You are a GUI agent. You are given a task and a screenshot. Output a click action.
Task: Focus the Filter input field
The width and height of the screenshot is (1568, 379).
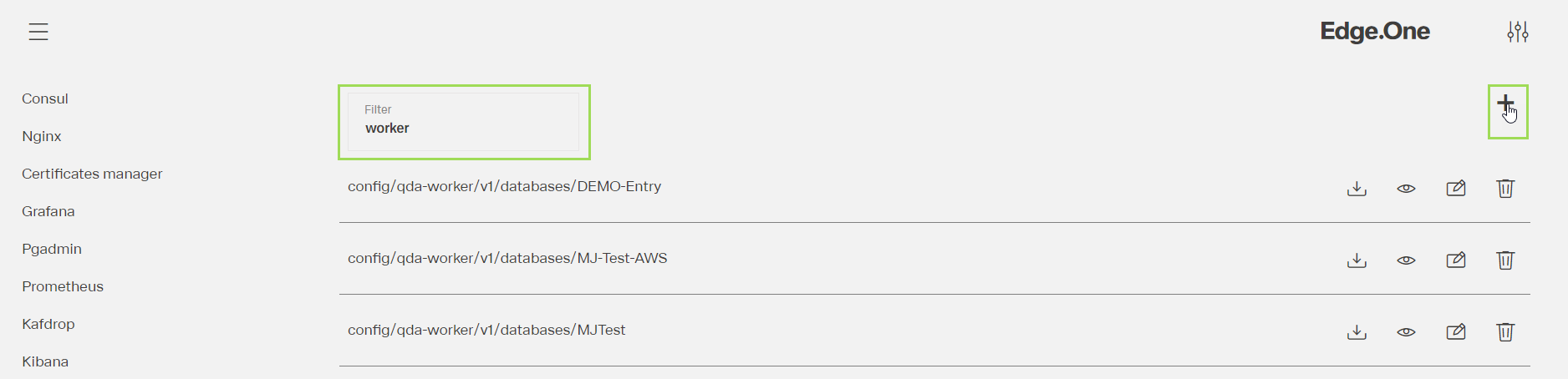pos(463,123)
